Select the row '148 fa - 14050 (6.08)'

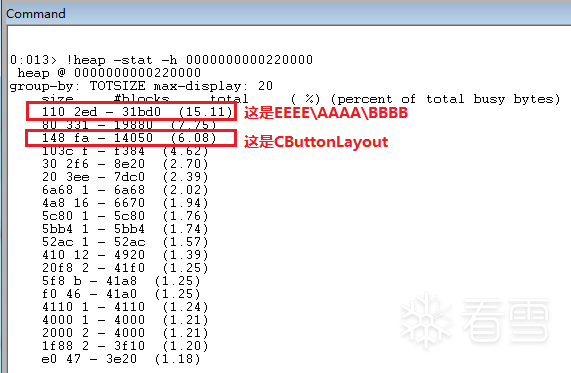pyautogui.click(x=129, y=138)
